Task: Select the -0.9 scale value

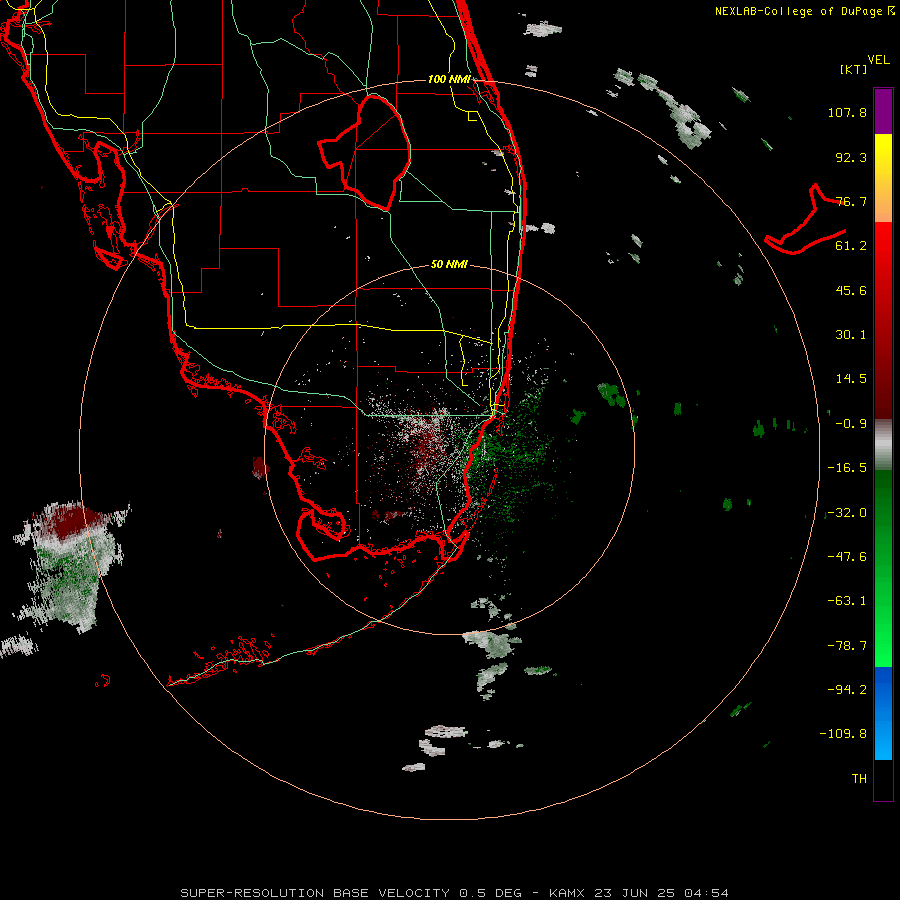Action: (x=851, y=424)
